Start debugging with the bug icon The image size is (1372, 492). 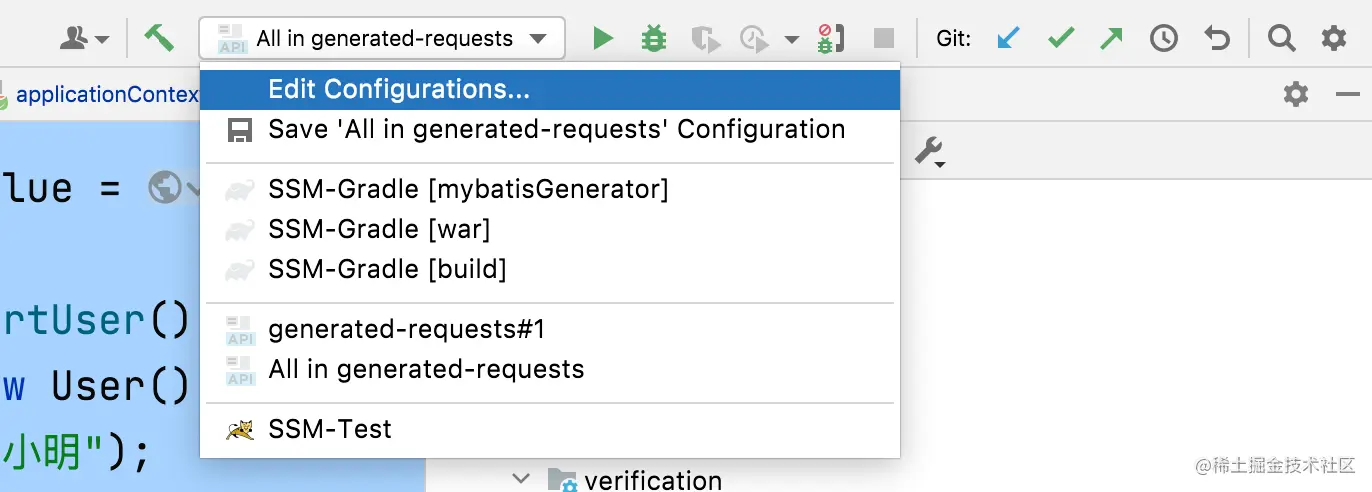[654, 39]
